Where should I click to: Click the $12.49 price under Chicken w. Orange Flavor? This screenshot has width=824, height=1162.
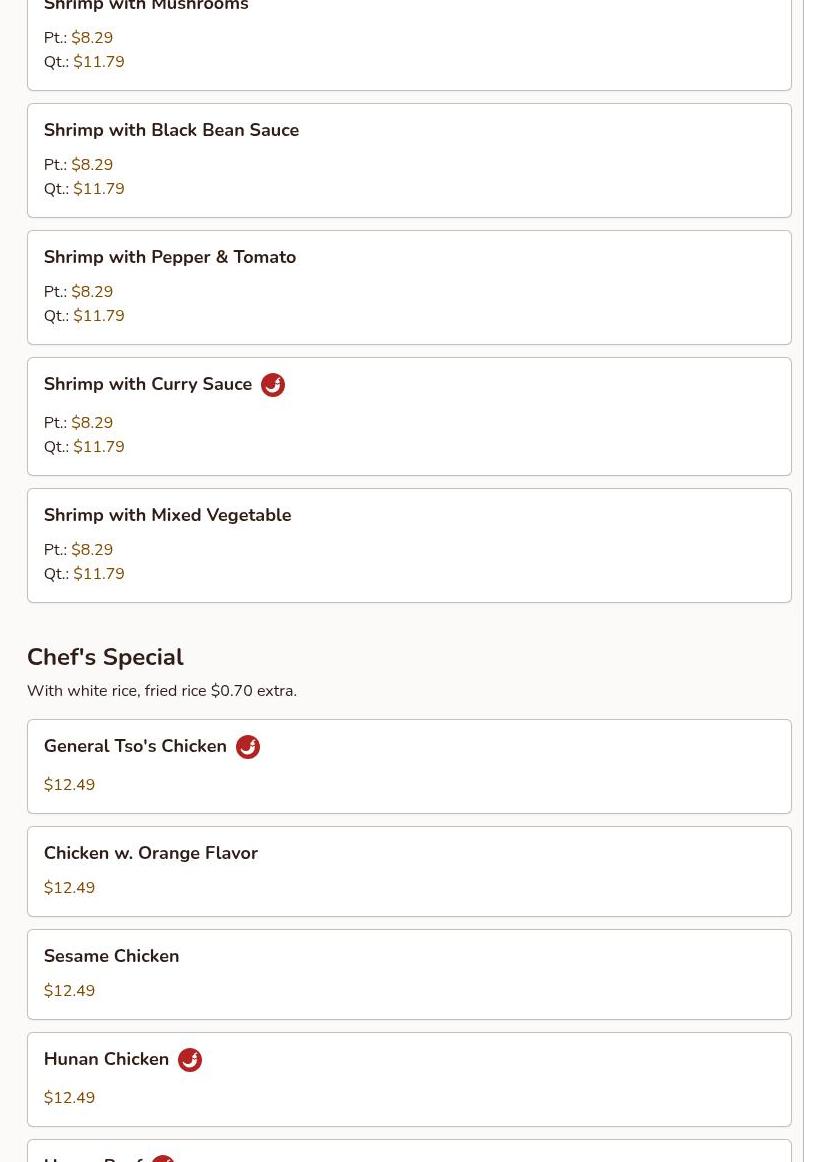pos(69,888)
